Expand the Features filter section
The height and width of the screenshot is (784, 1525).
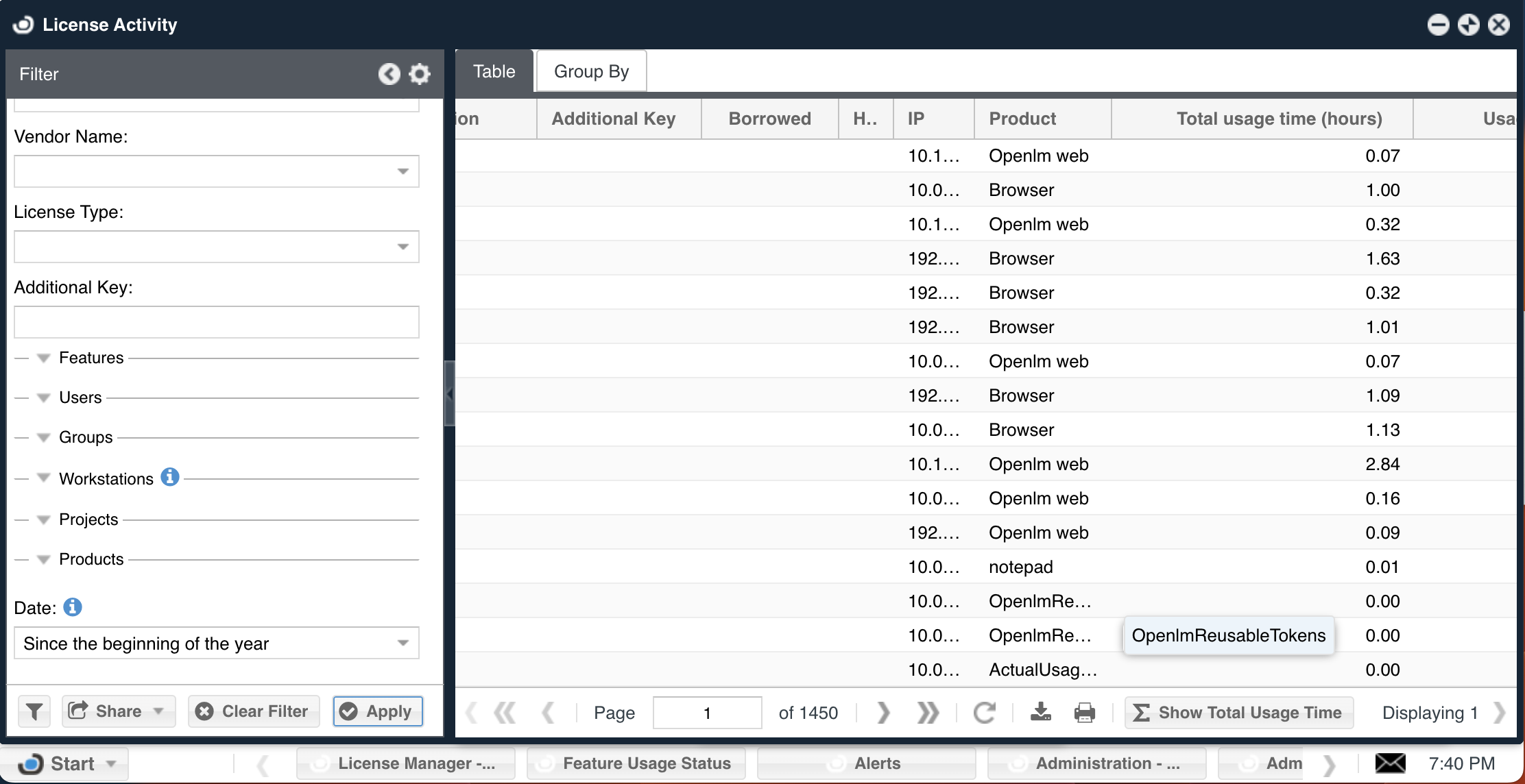point(44,358)
